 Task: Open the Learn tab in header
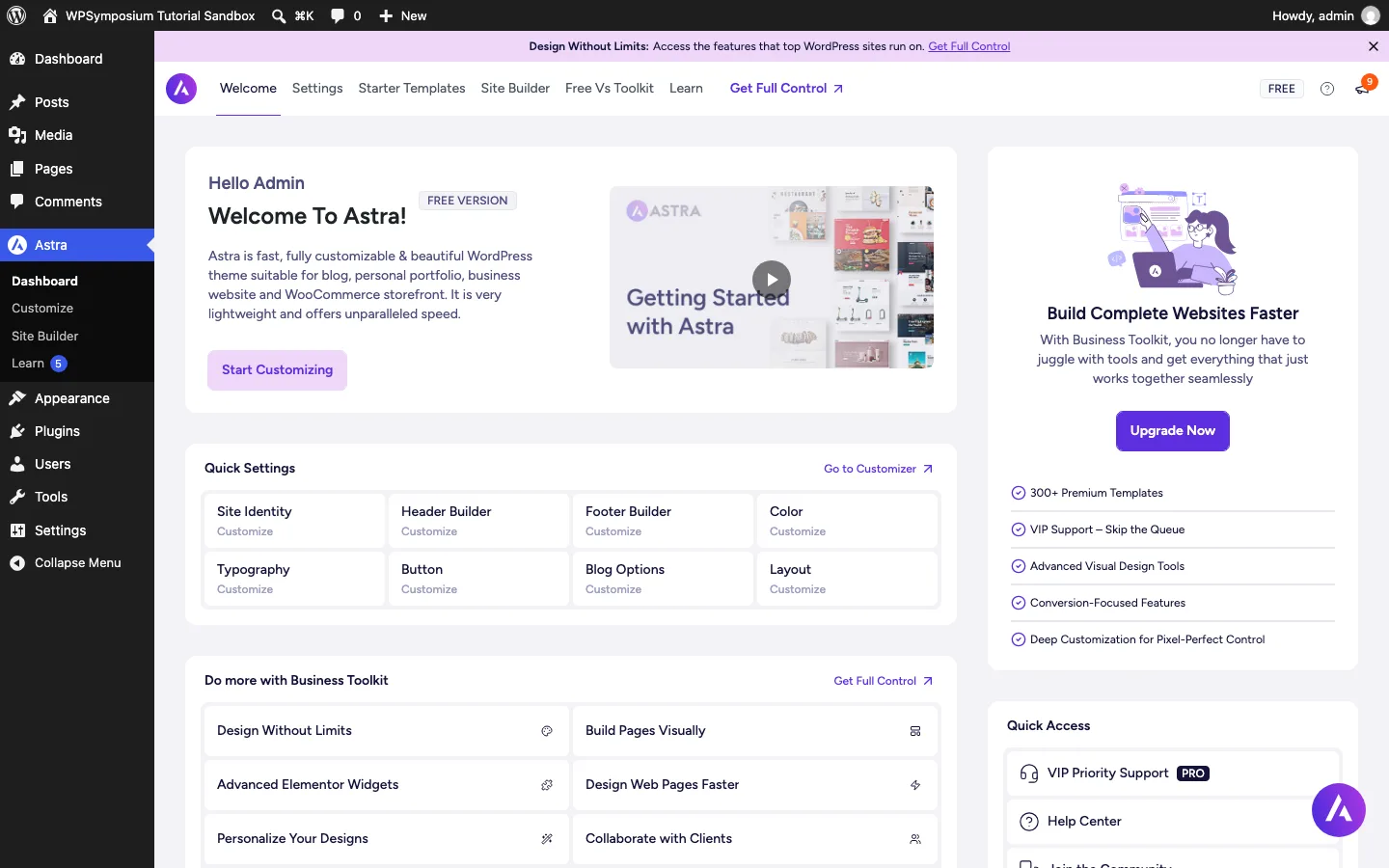686,89
